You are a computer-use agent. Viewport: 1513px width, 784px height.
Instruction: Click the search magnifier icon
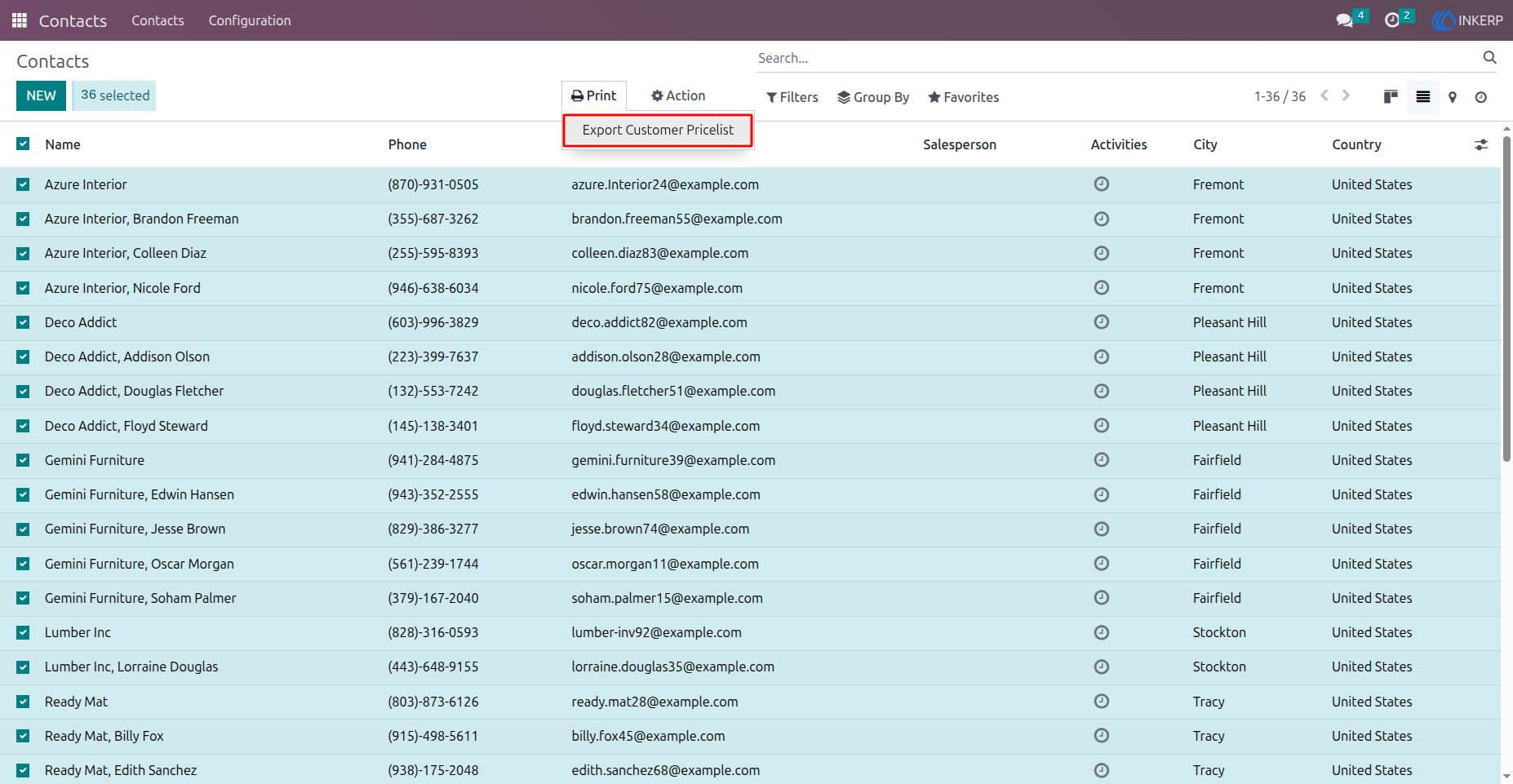coord(1489,57)
